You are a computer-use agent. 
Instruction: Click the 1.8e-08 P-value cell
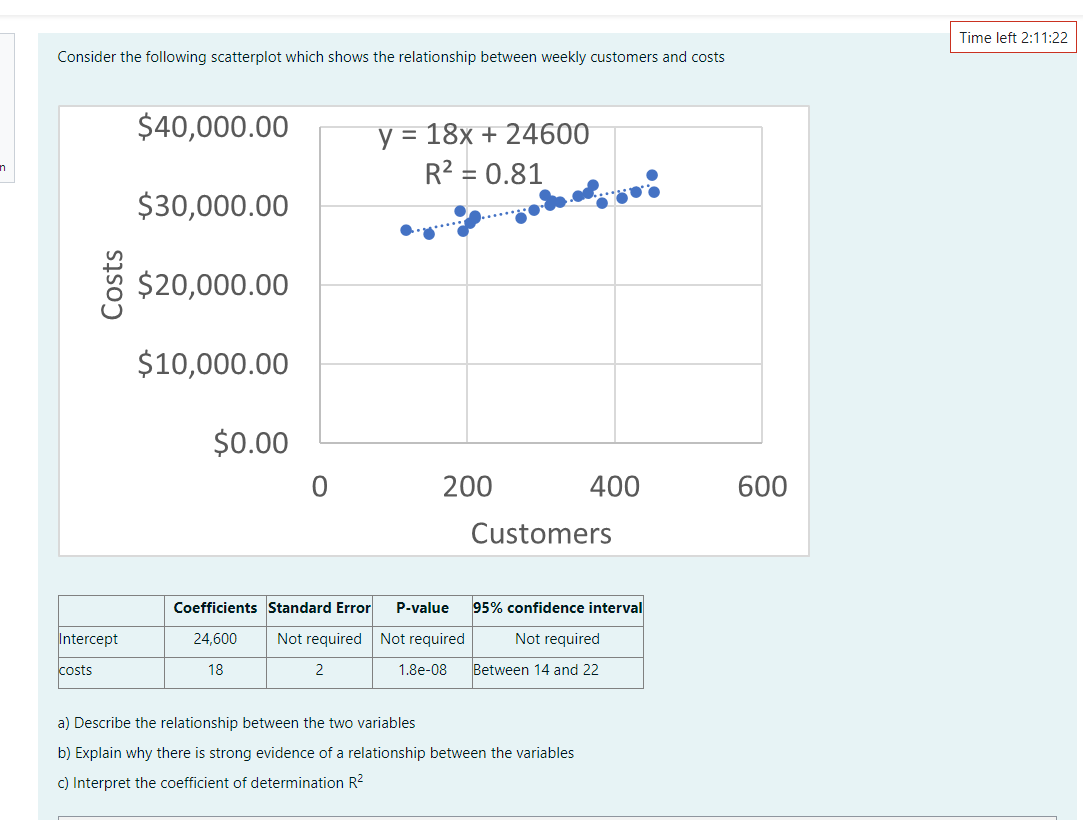[422, 670]
